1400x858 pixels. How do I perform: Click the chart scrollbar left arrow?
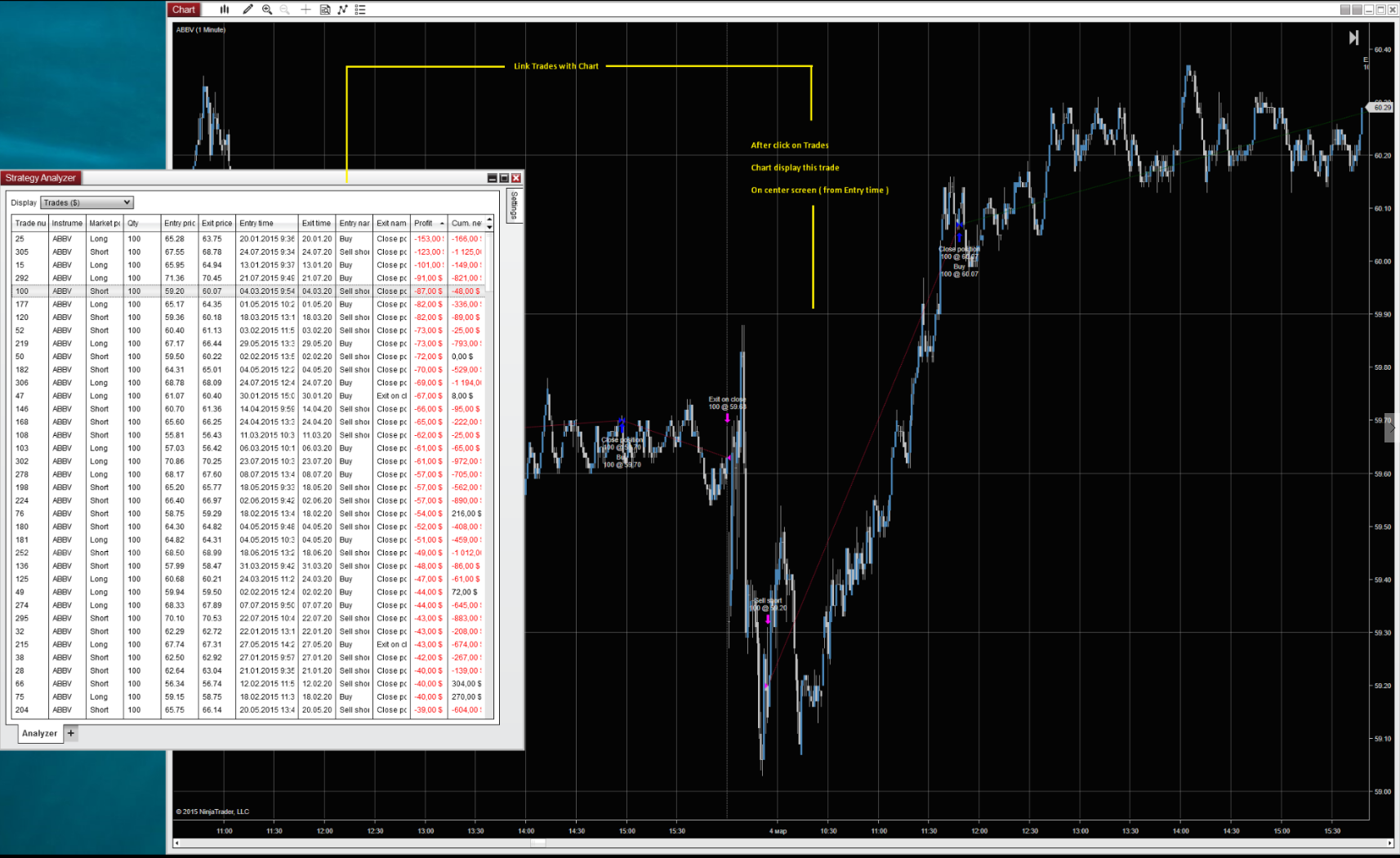coord(177,843)
